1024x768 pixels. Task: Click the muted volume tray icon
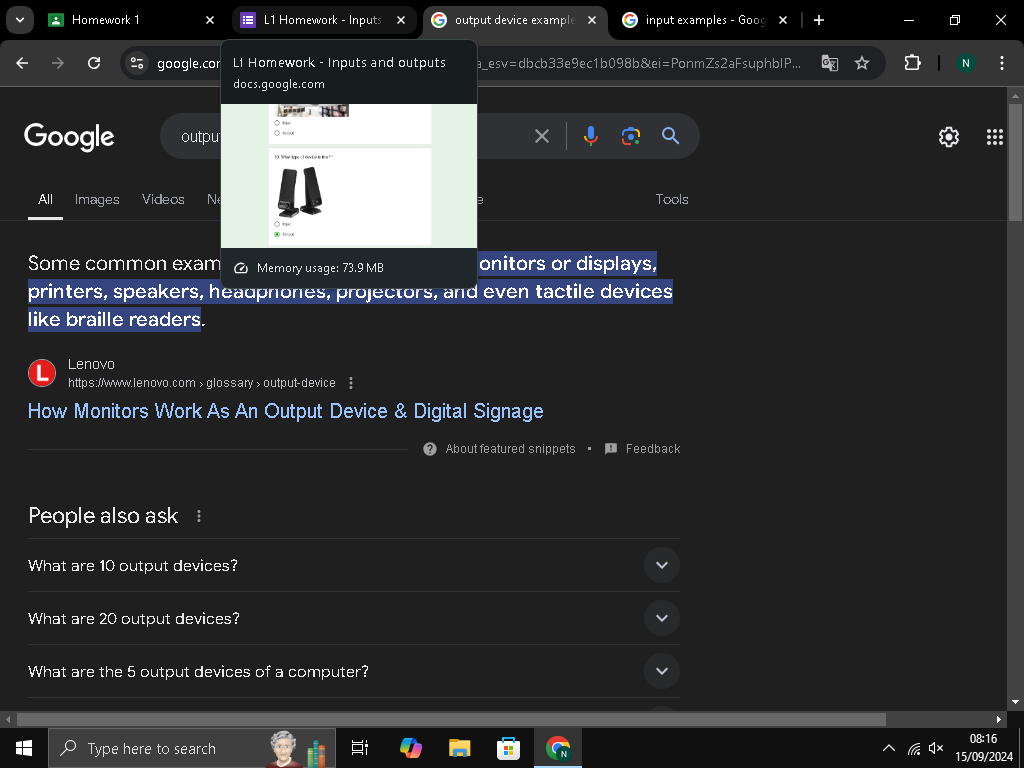click(936, 748)
